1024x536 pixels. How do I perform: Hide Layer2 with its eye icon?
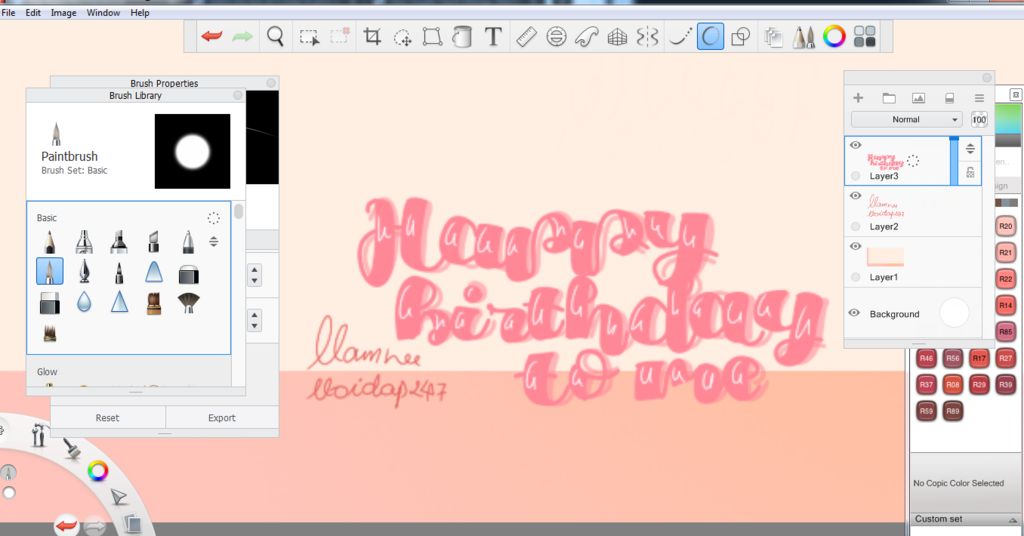[x=856, y=195]
